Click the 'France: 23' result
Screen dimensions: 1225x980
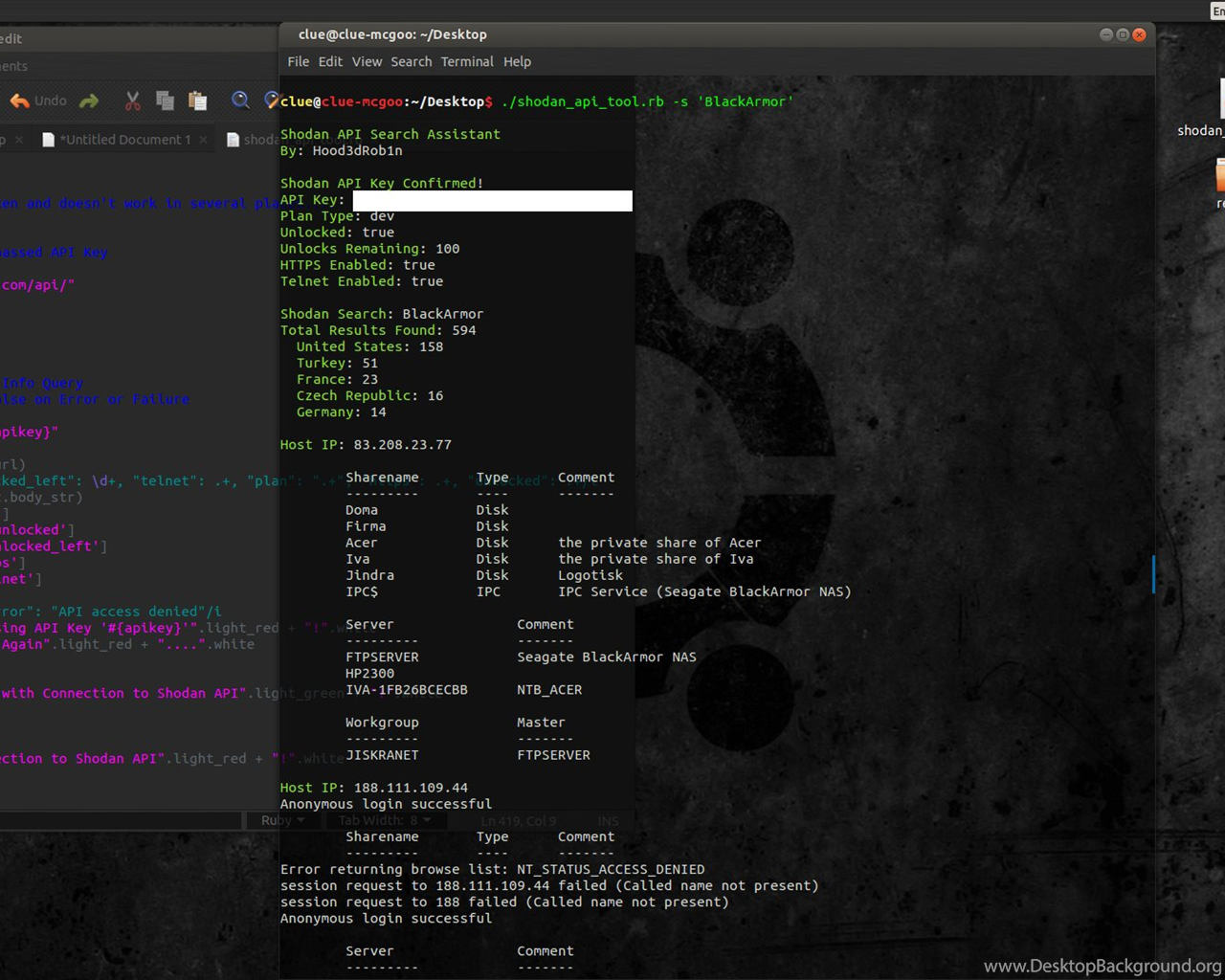[x=337, y=379]
